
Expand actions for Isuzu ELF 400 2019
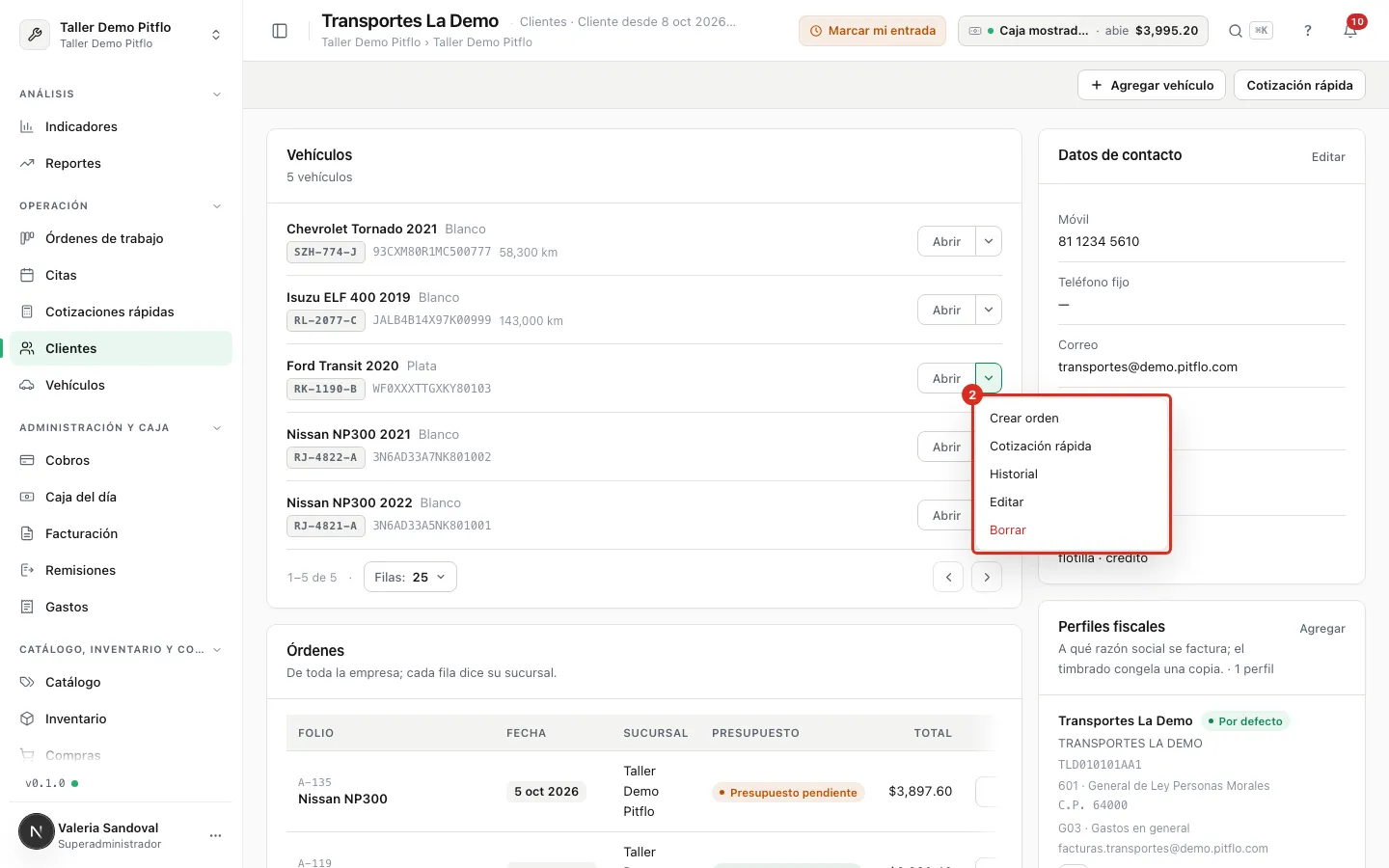(x=989, y=310)
